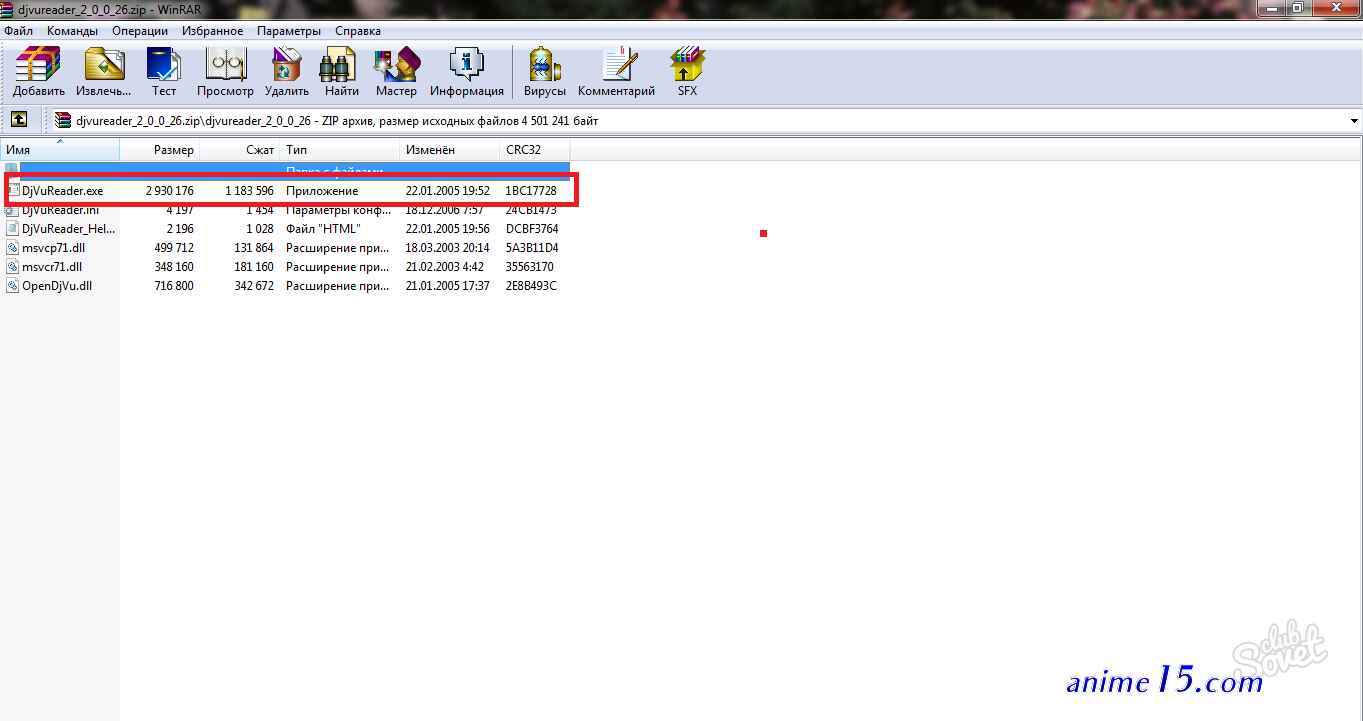Click CRC value 1BC17728
The height and width of the screenshot is (721, 1363).
point(531,191)
